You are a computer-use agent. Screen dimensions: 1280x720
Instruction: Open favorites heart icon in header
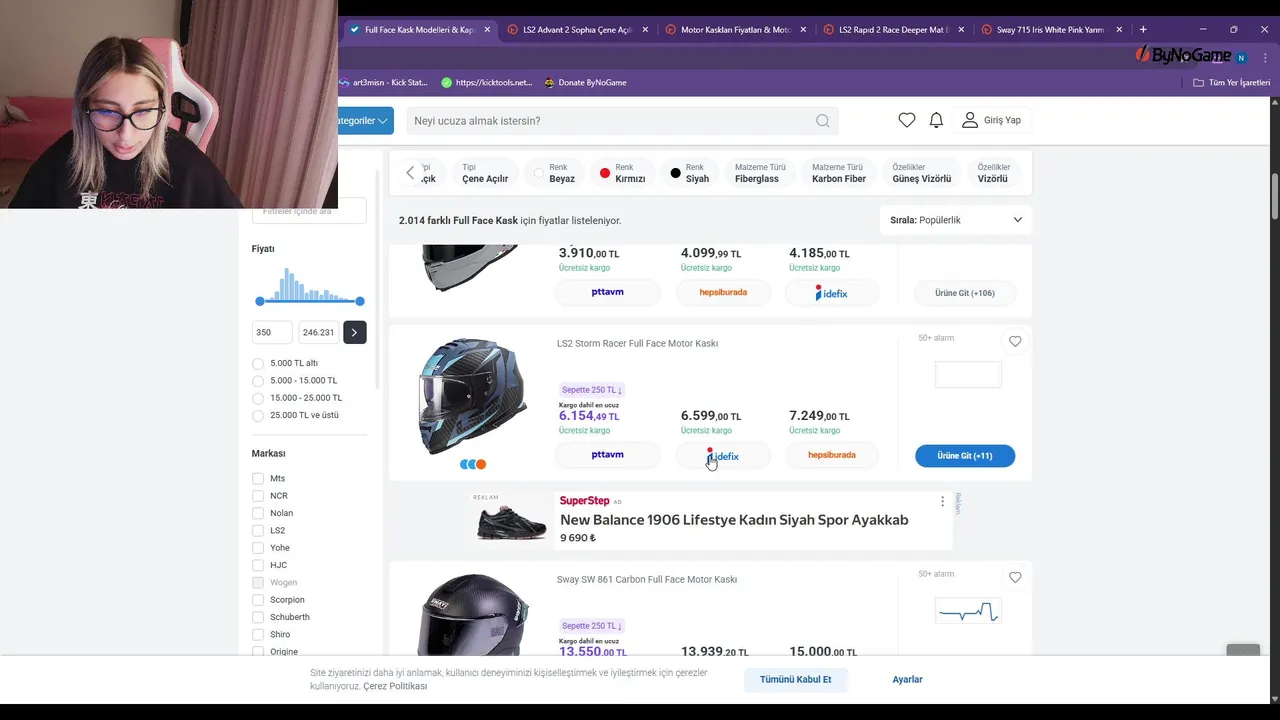coord(907,120)
